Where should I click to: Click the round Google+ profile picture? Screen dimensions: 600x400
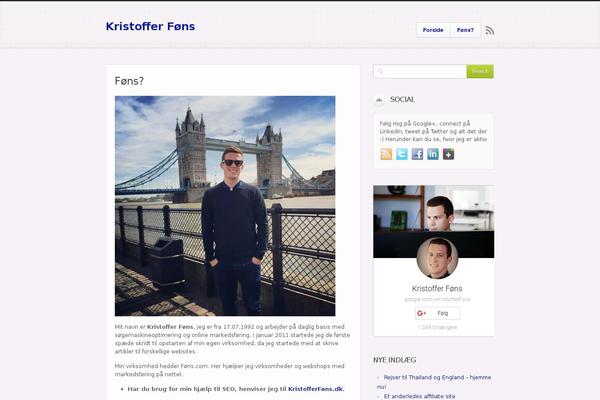[x=437, y=258]
